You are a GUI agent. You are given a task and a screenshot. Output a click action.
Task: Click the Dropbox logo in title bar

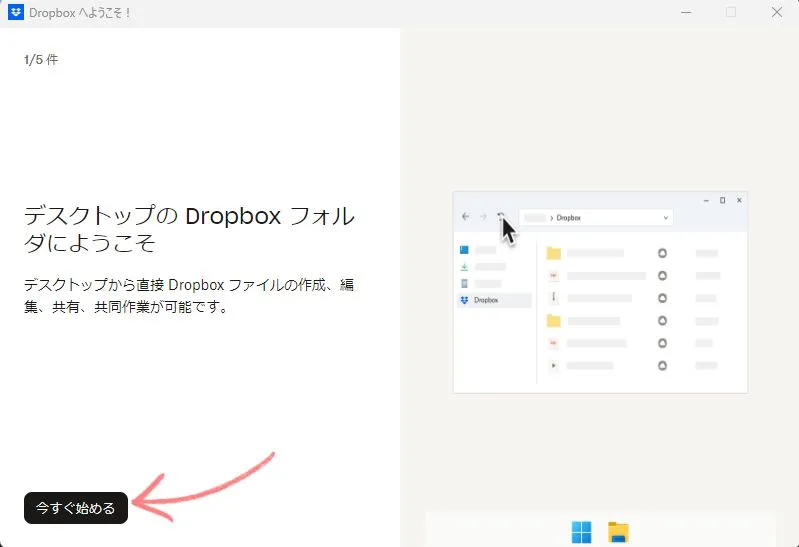pyautogui.click(x=16, y=12)
